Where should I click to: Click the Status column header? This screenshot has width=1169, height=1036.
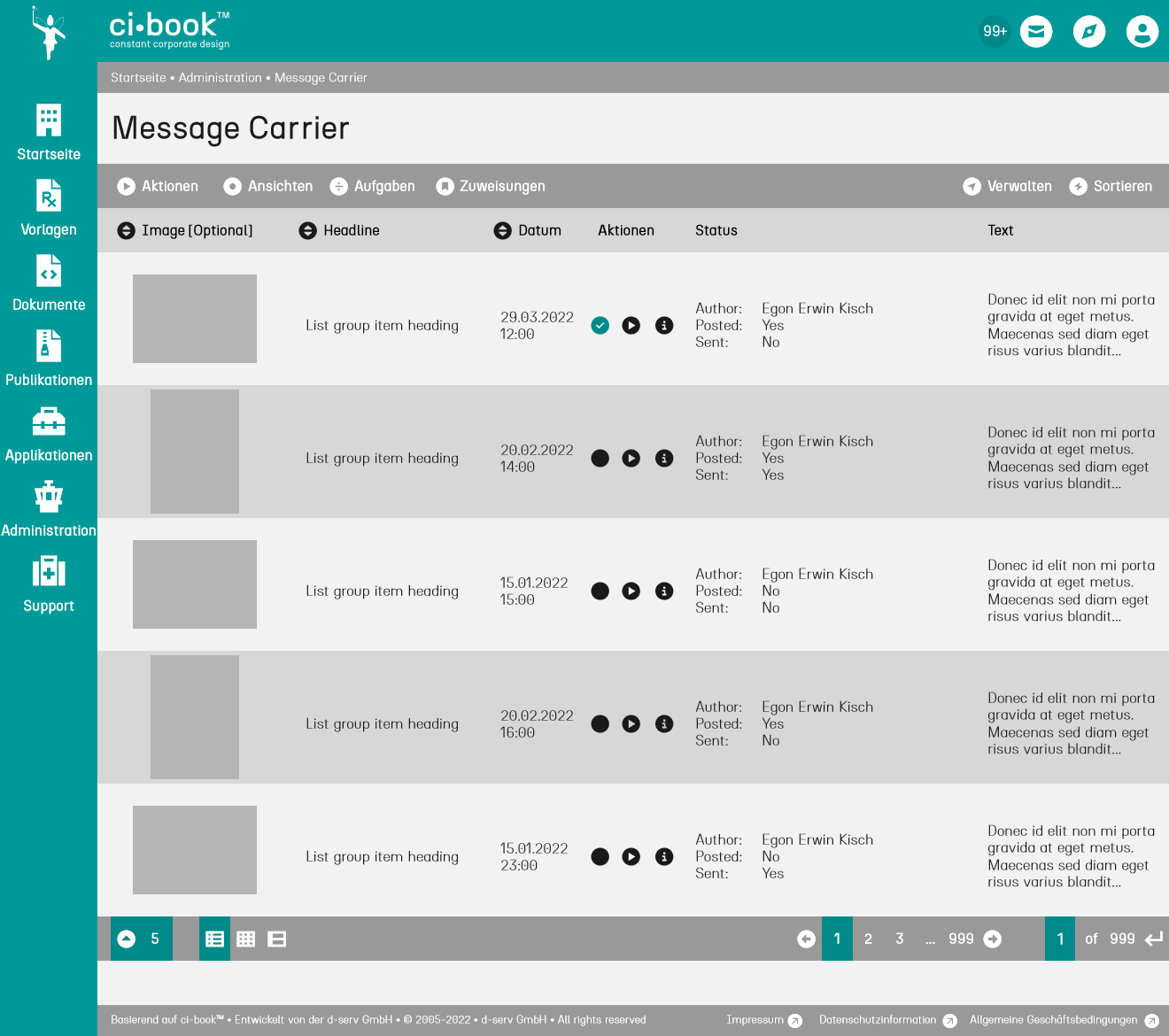(x=716, y=230)
